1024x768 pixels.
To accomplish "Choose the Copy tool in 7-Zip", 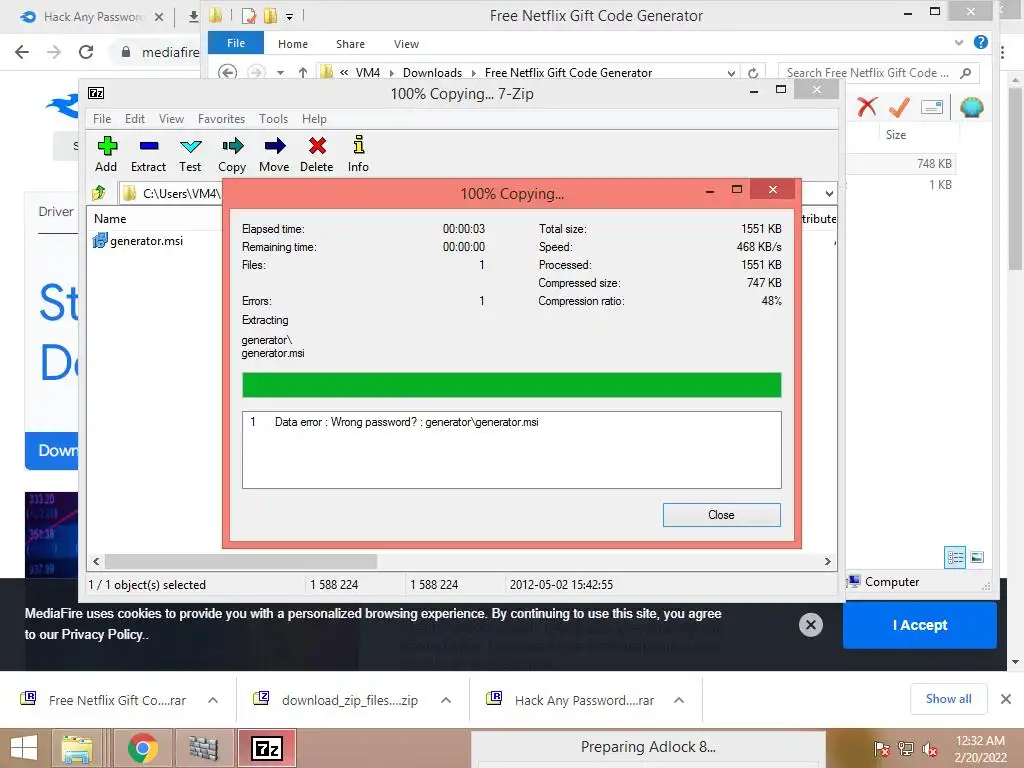I will 232,154.
